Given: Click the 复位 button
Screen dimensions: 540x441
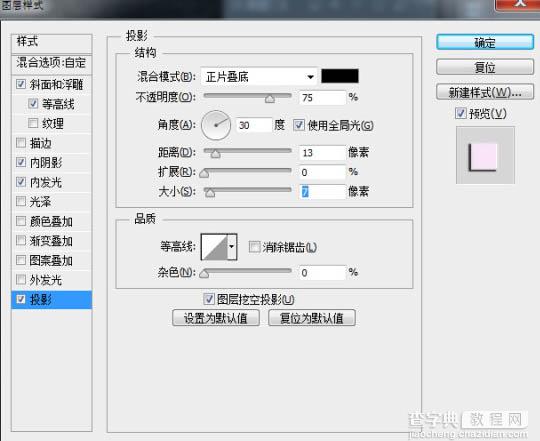Looking at the screenshot, I should pyautogui.click(x=485, y=67).
